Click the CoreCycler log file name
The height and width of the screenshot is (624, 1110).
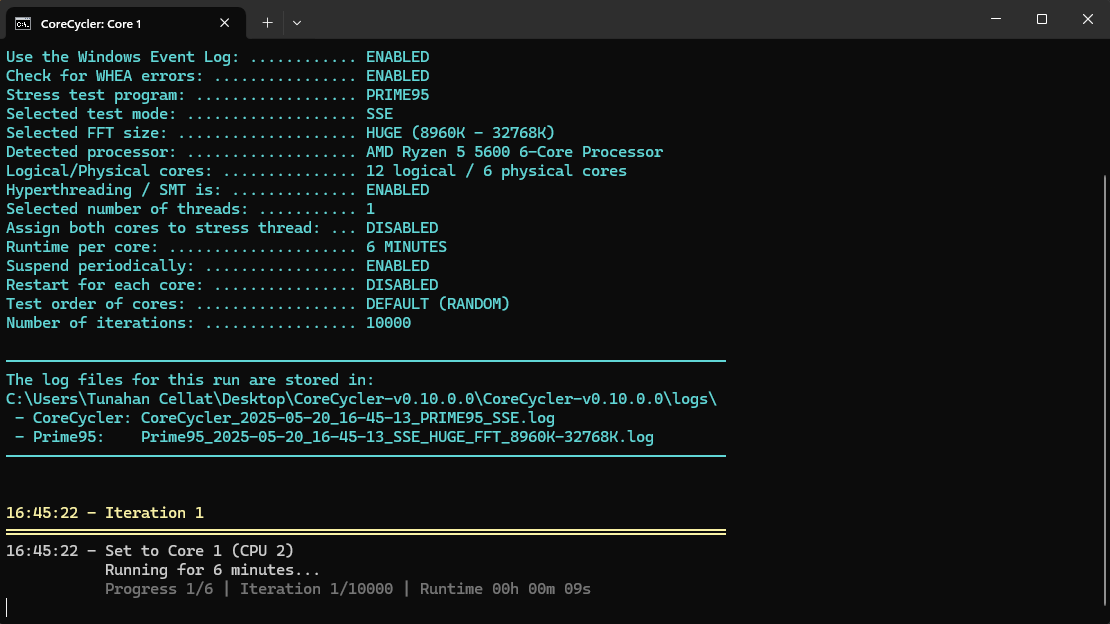tap(348, 418)
